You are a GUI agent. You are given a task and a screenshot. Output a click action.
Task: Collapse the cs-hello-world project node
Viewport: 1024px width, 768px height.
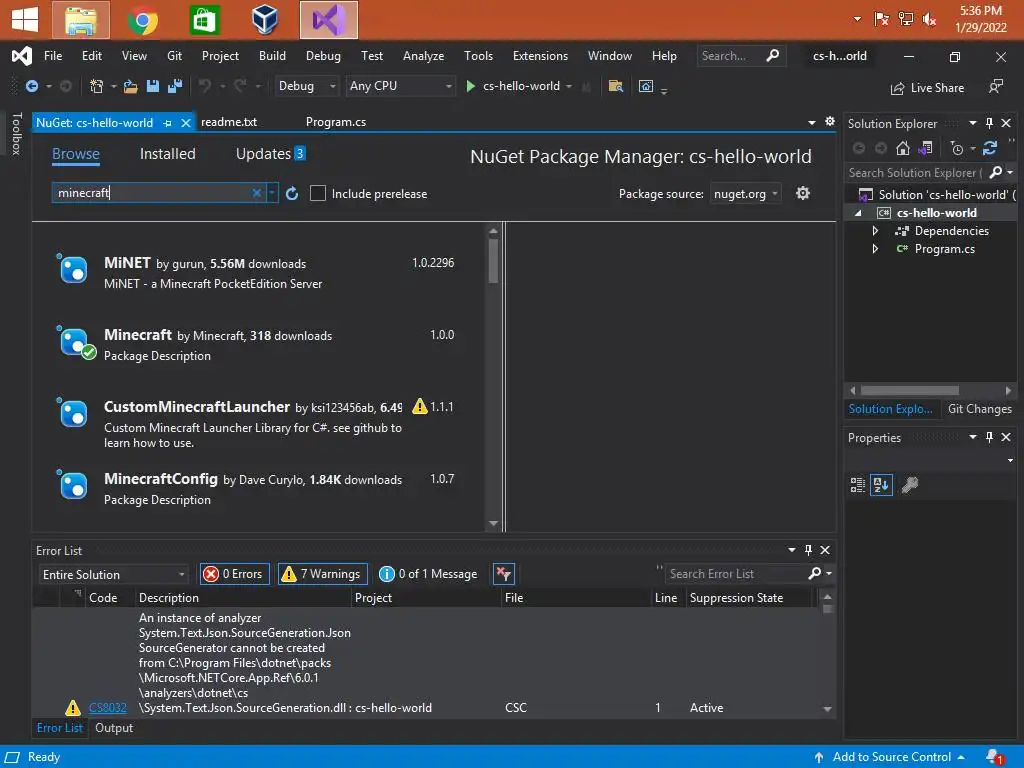pos(858,213)
